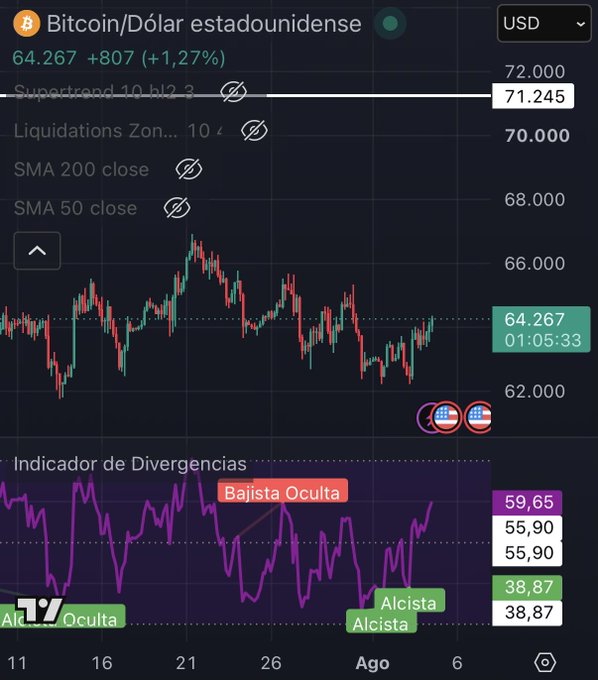Click the 66.000 price axis label
Viewport: 598px width, 680px height.
pyautogui.click(x=535, y=263)
